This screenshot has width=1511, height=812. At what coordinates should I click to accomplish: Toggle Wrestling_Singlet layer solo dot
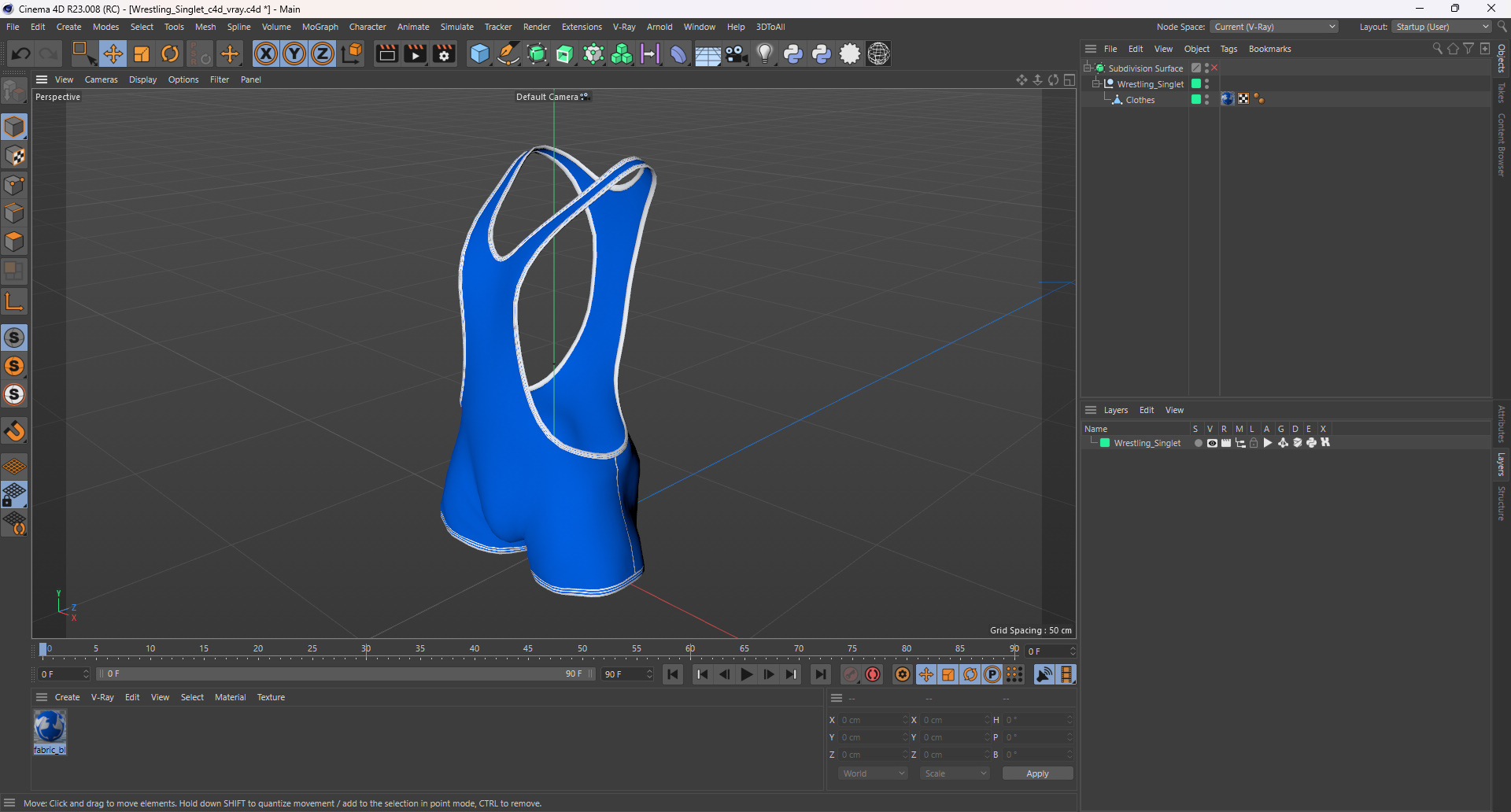[x=1198, y=443]
